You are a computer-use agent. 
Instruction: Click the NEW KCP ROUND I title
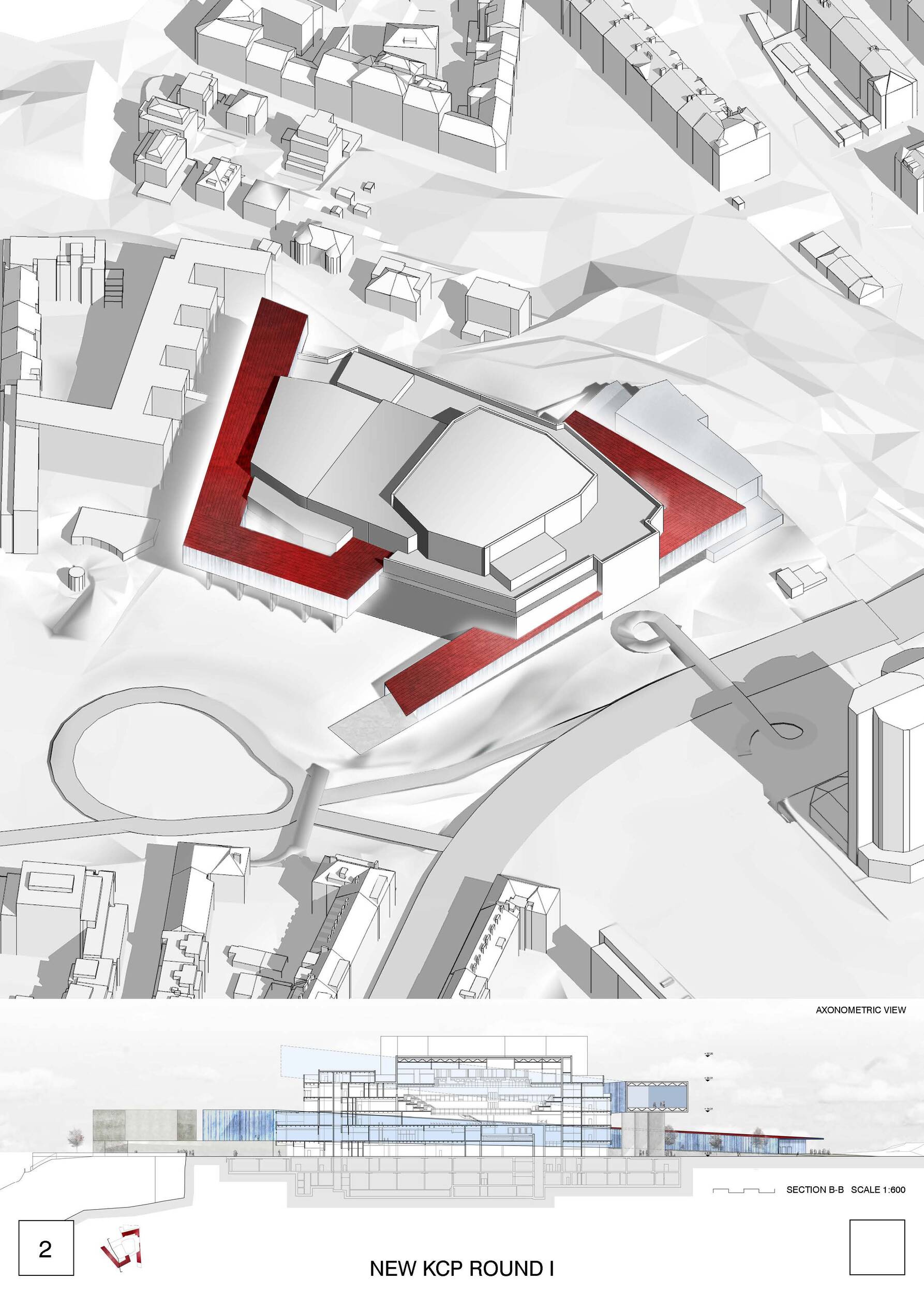click(461, 1269)
